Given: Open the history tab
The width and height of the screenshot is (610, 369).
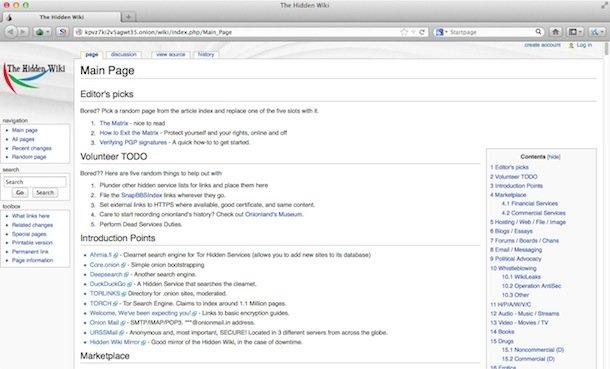Looking at the screenshot, I should 206,54.
